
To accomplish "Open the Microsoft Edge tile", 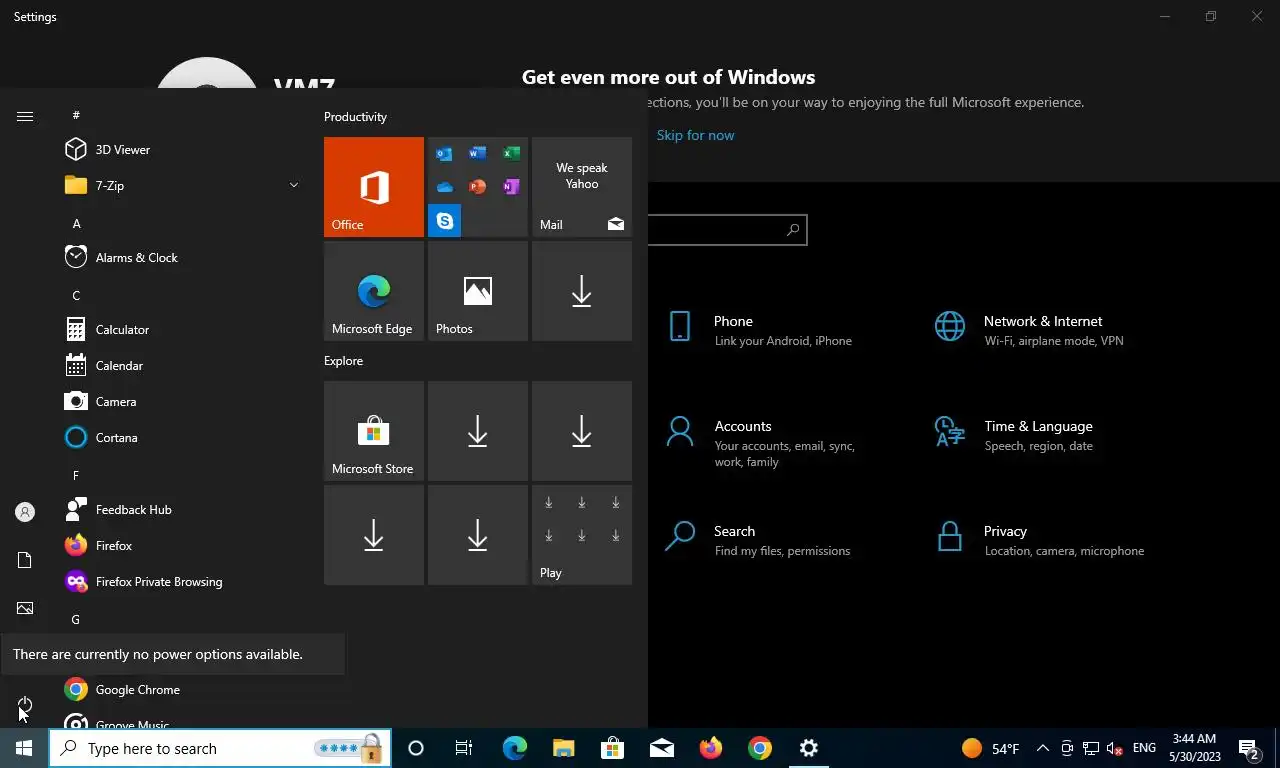I will point(374,291).
